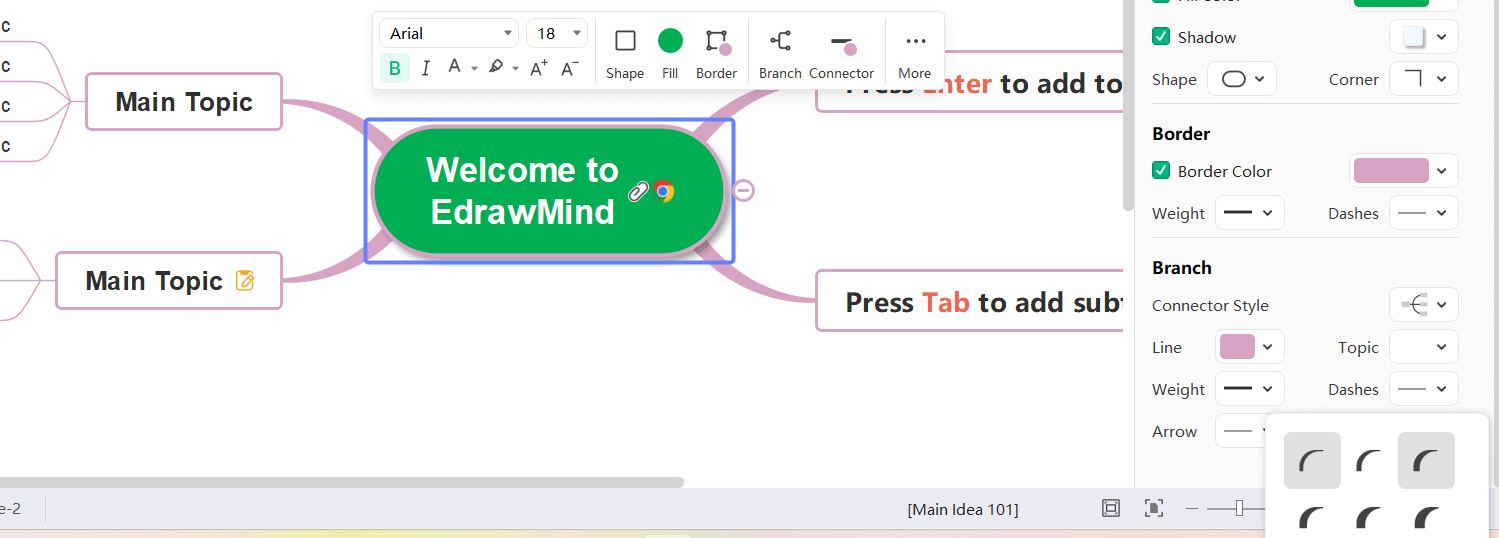Select the Press Enter to add topic node
The height and width of the screenshot is (538, 1499).
click(x=970, y=82)
